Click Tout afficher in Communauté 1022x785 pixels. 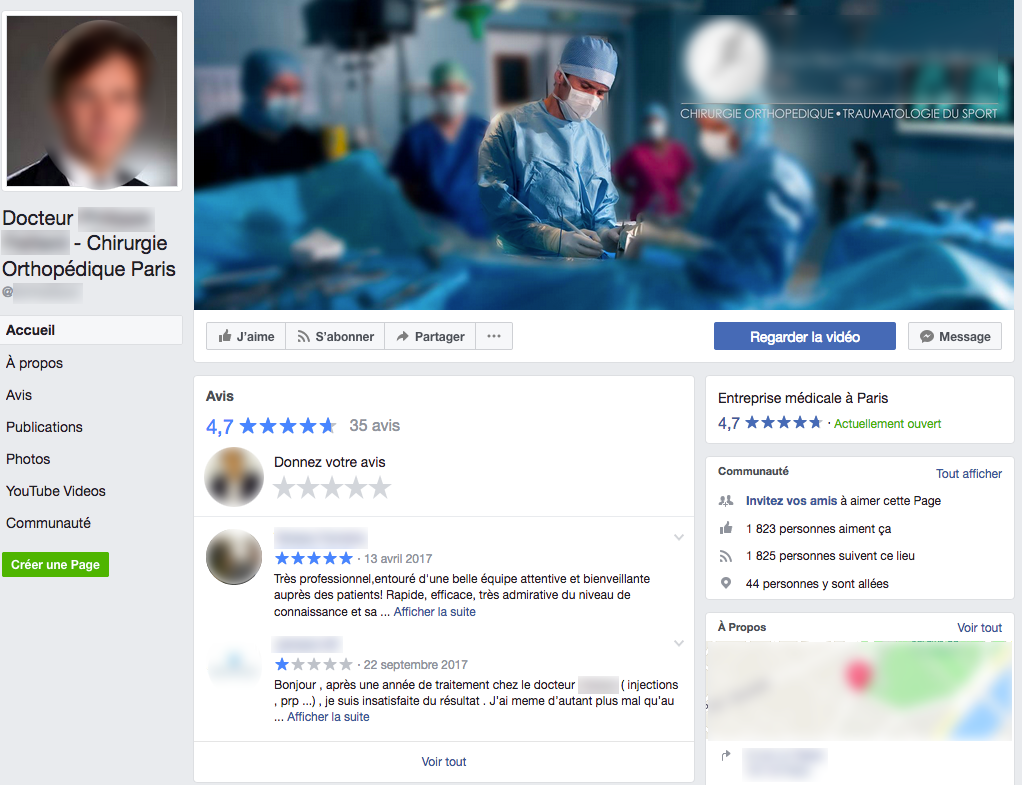click(969, 474)
